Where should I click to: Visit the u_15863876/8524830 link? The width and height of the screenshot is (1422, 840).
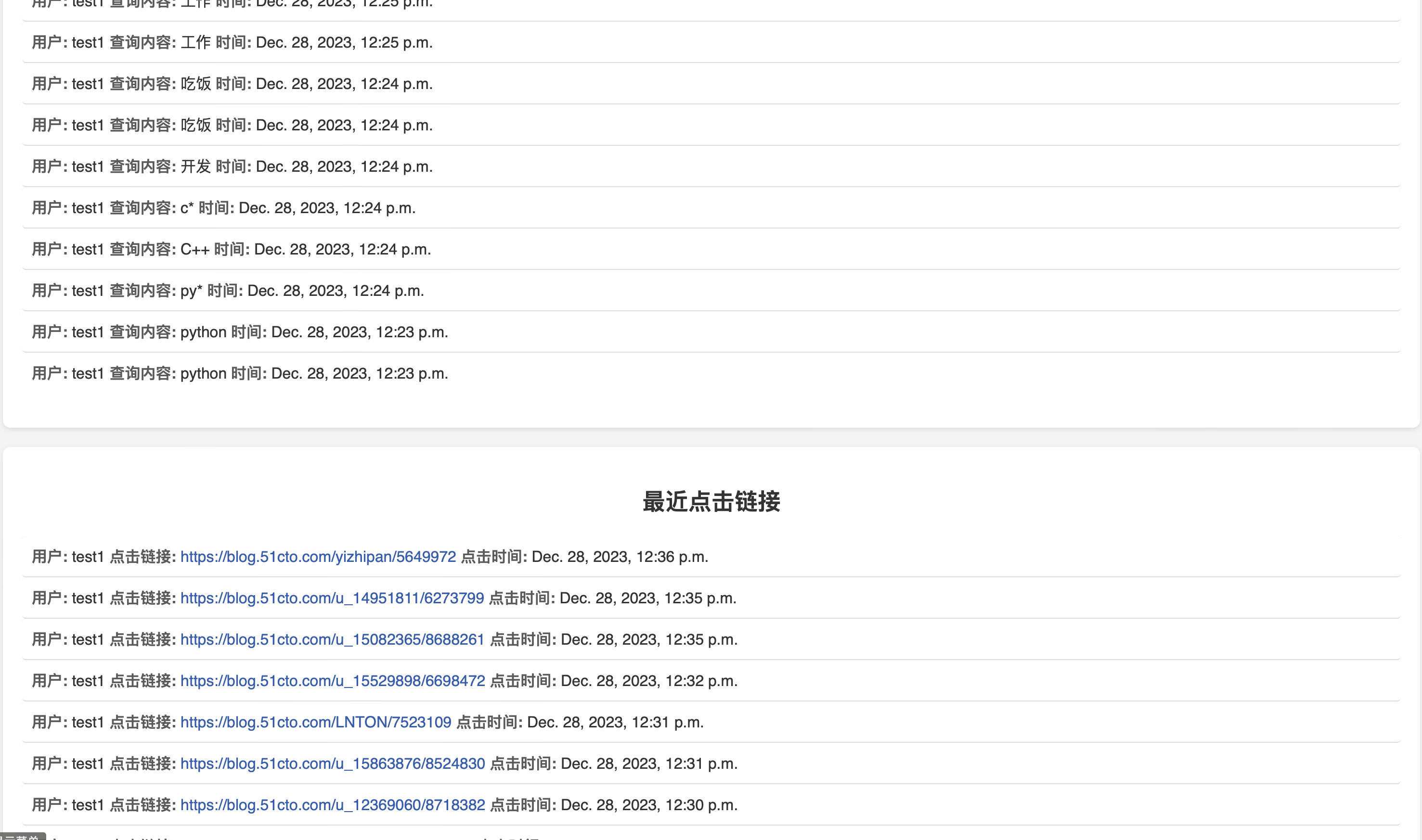(333, 763)
